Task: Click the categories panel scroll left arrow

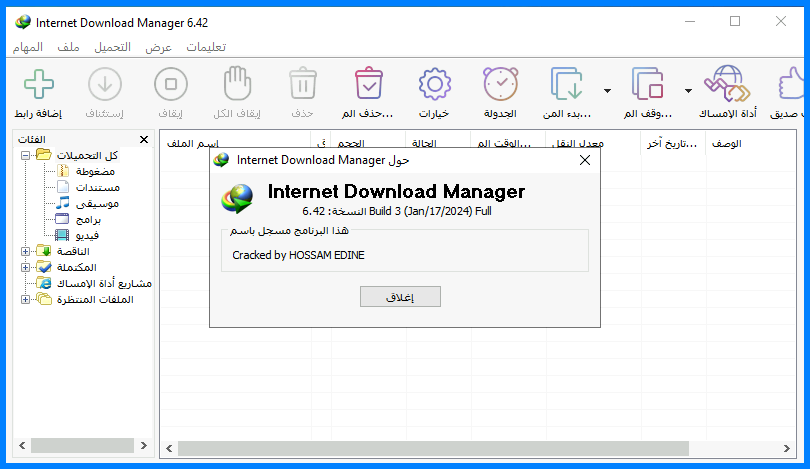Action: [22, 445]
